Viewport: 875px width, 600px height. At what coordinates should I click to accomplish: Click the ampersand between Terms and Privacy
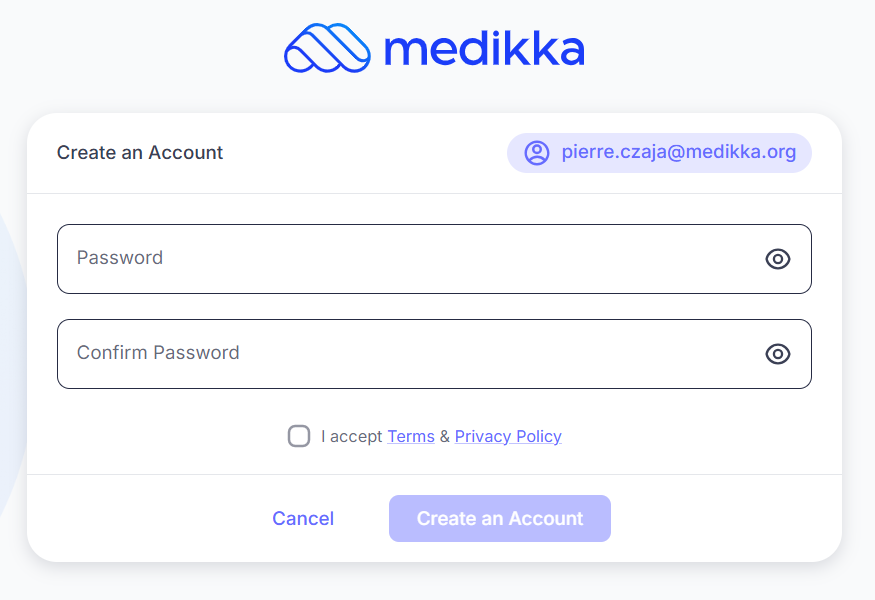(x=445, y=436)
